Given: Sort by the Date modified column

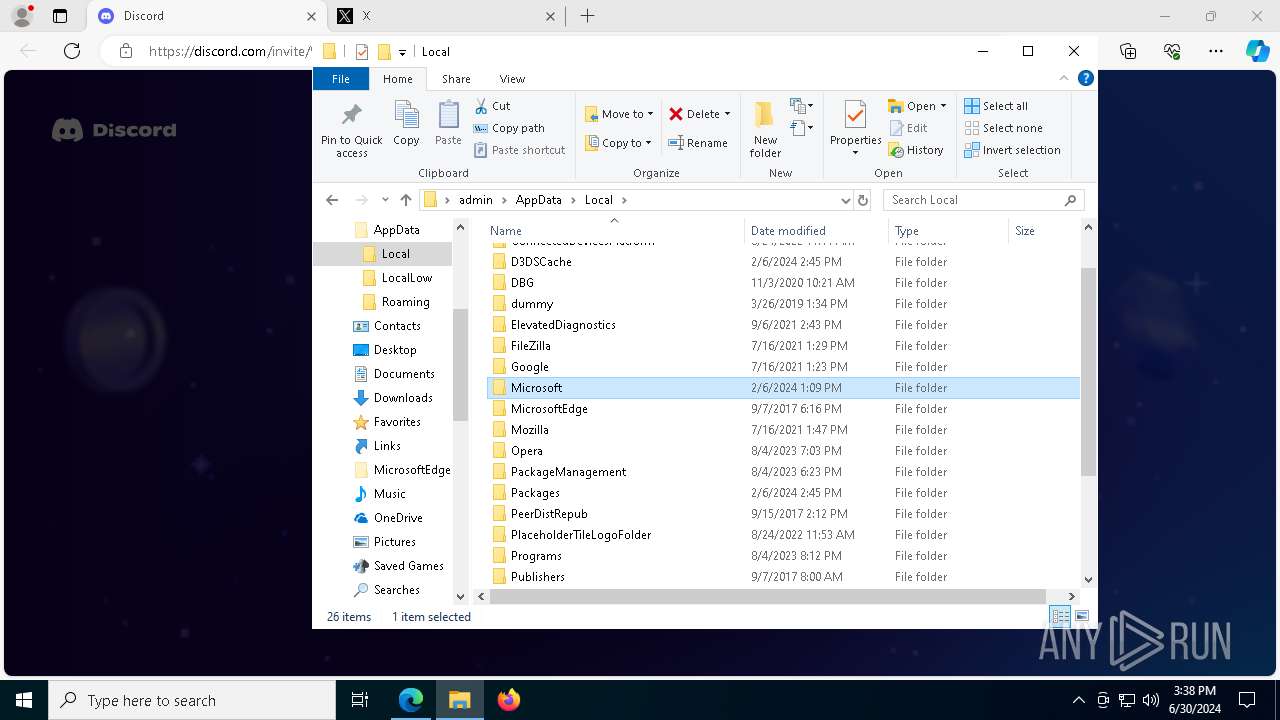Looking at the screenshot, I should point(817,231).
